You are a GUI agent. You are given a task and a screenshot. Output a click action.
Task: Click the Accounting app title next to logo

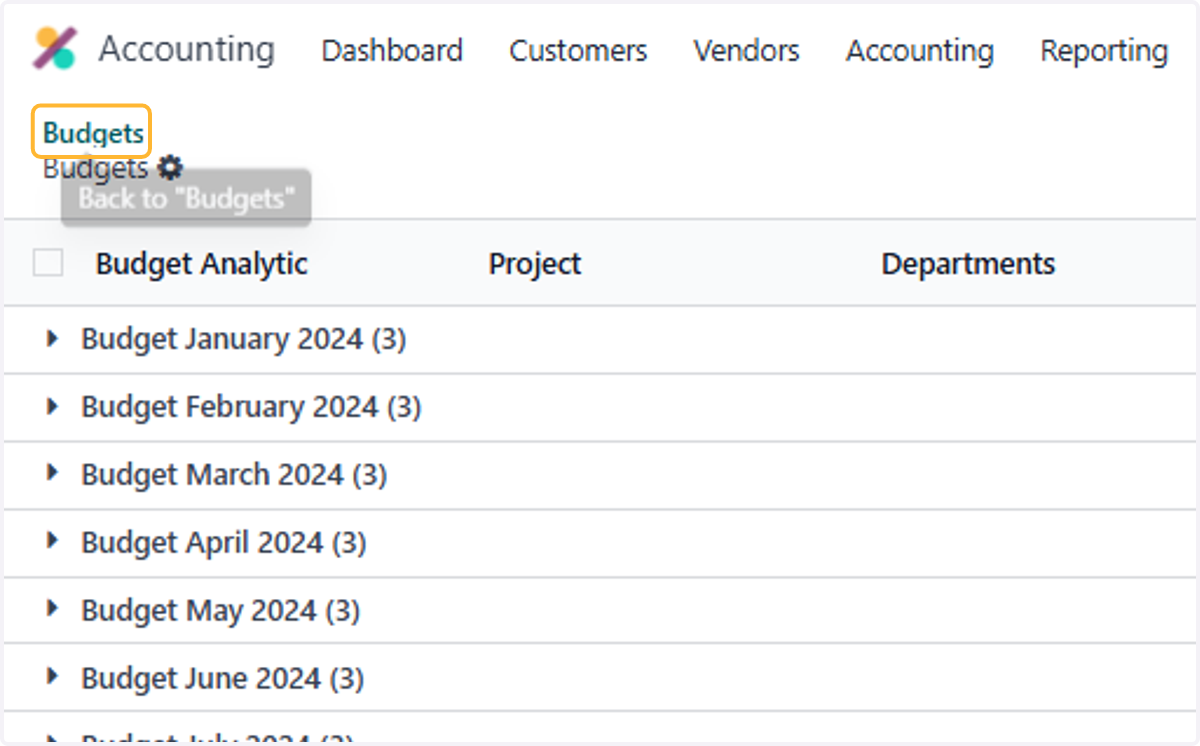[x=186, y=48]
